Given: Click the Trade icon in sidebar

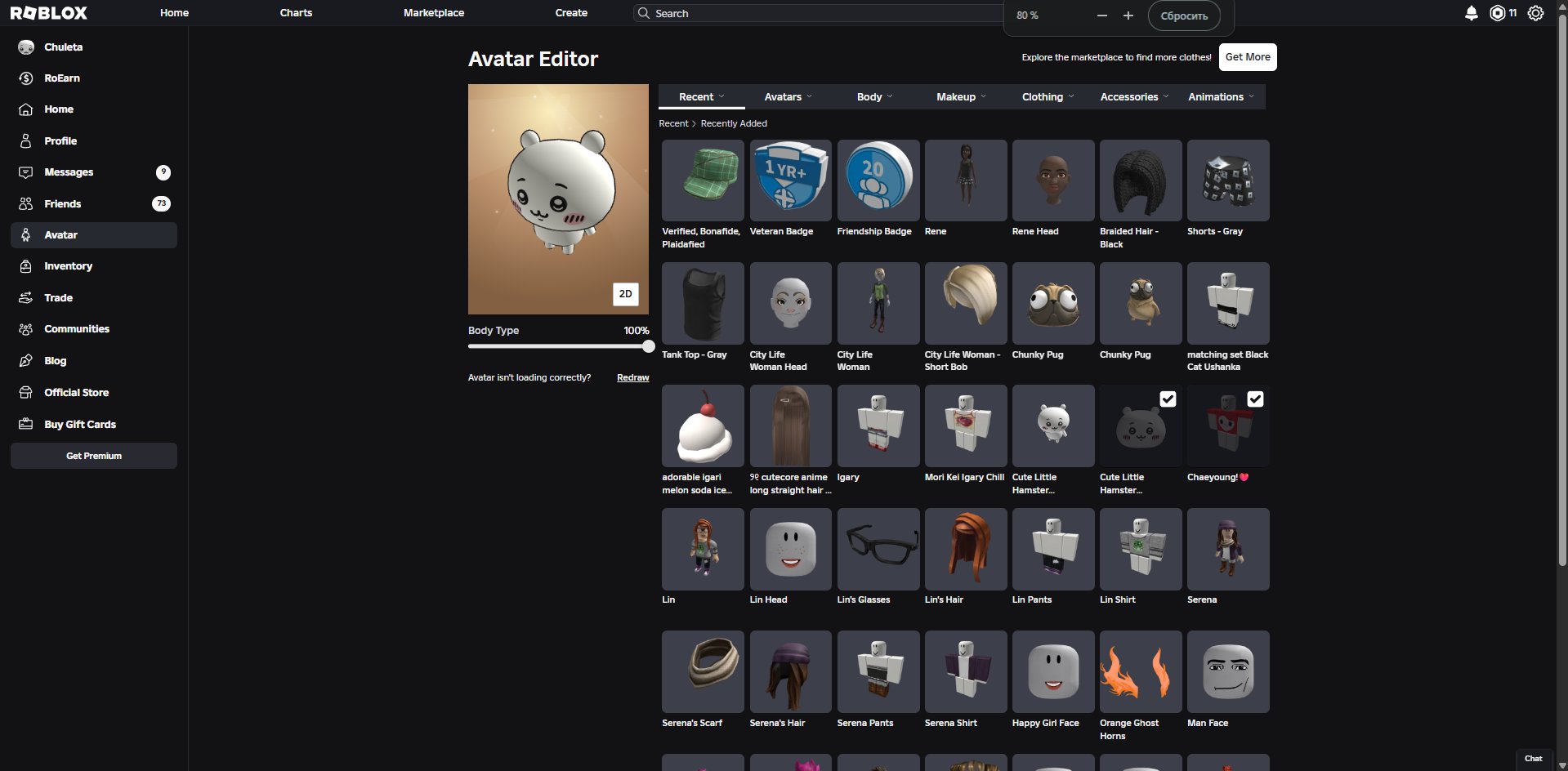Looking at the screenshot, I should click(26, 298).
